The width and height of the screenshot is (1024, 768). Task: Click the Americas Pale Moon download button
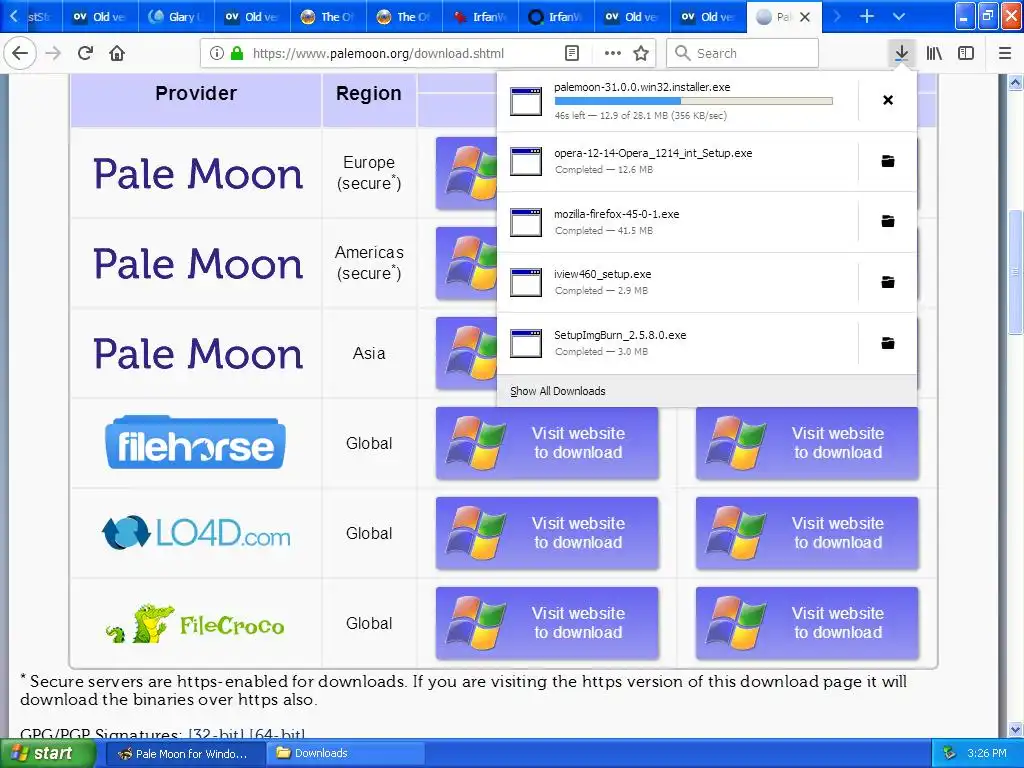466,263
